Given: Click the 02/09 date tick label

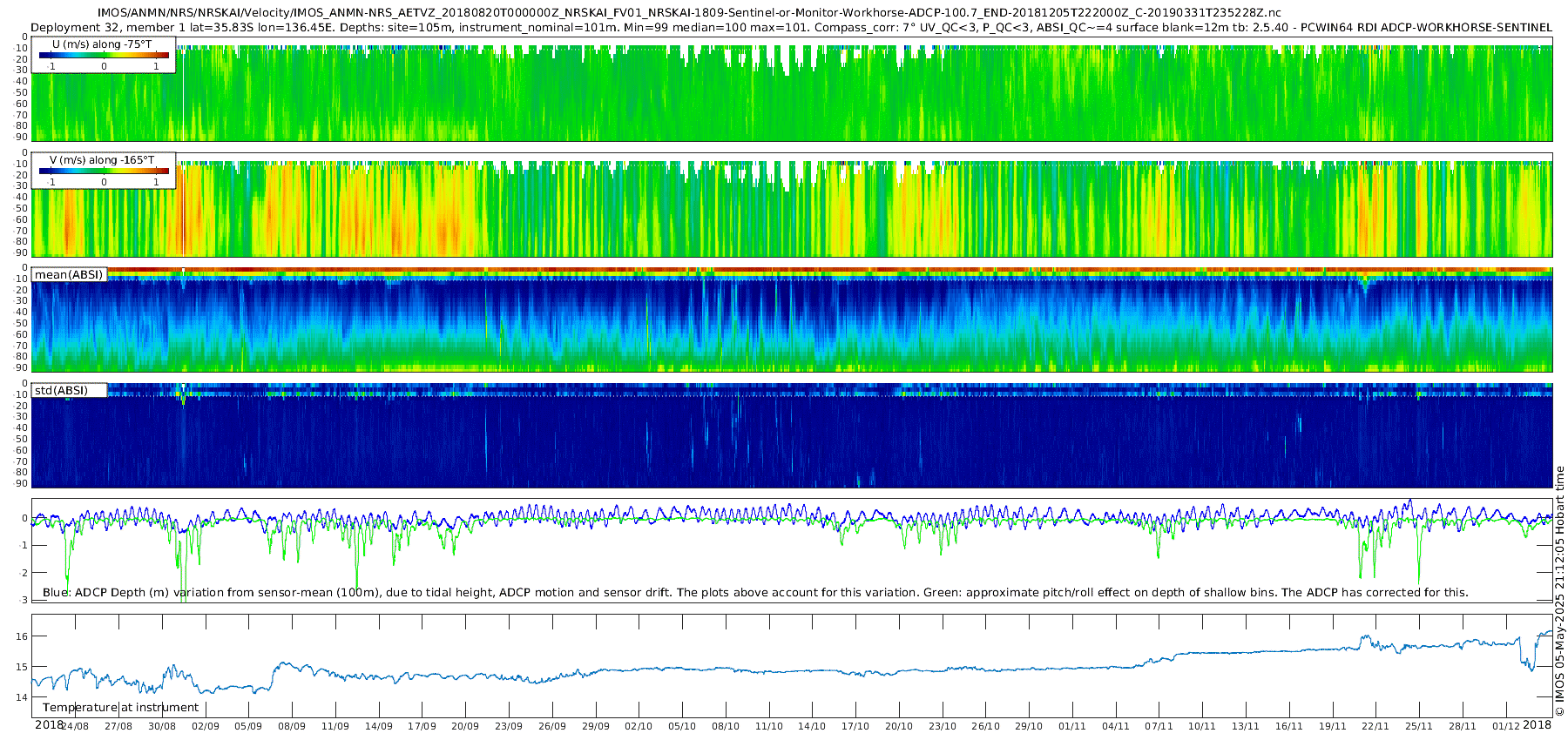Looking at the screenshot, I should pyautogui.click(x=206, y=726).
